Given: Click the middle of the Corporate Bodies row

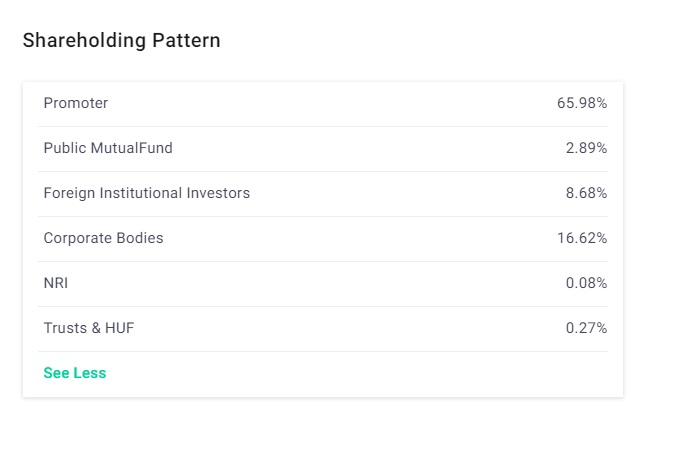Looking at the screenshot, I should click(x=323, y=238).
